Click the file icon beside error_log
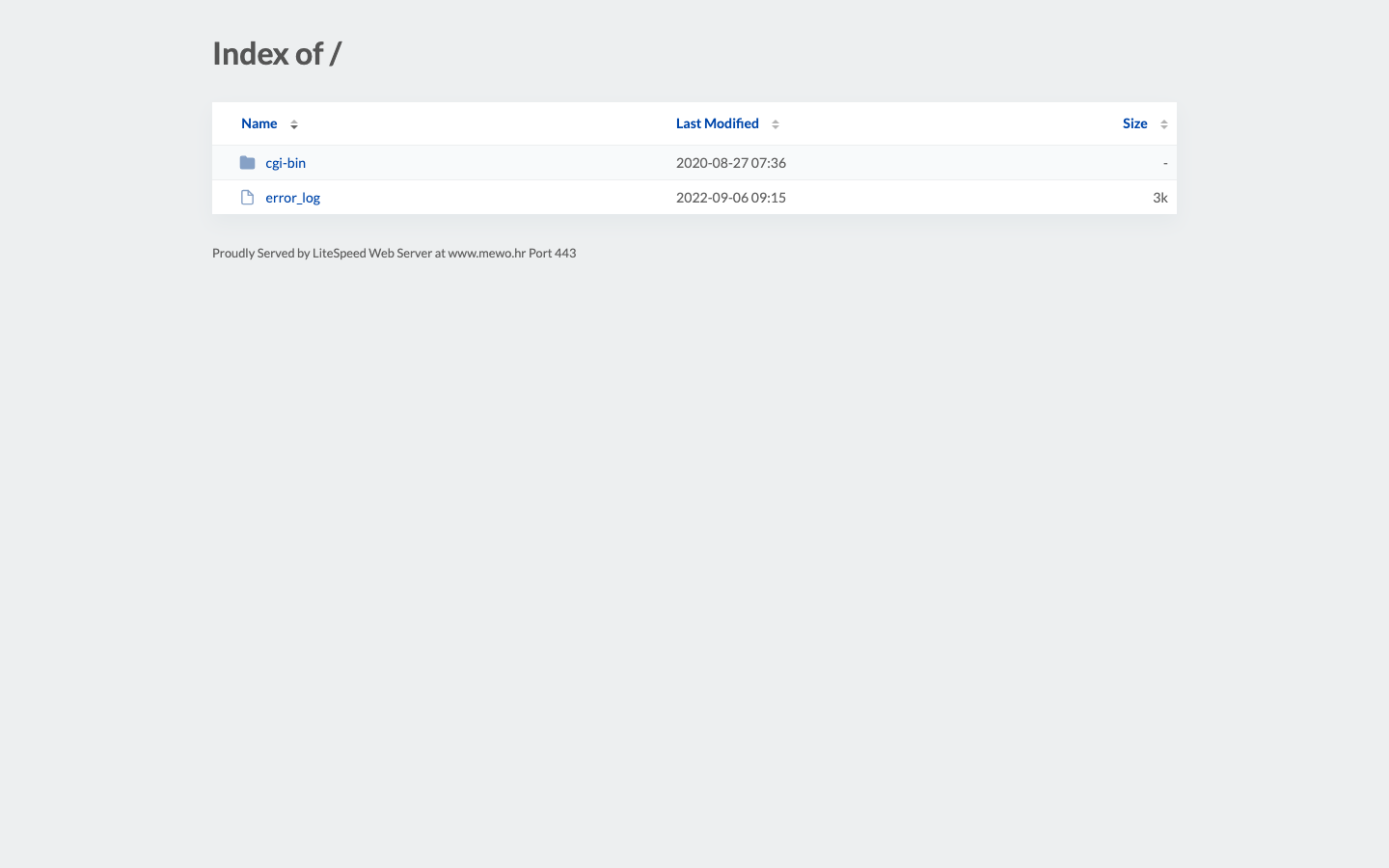Viewport: 1389px width, 868px height. (x=247, y=198)
